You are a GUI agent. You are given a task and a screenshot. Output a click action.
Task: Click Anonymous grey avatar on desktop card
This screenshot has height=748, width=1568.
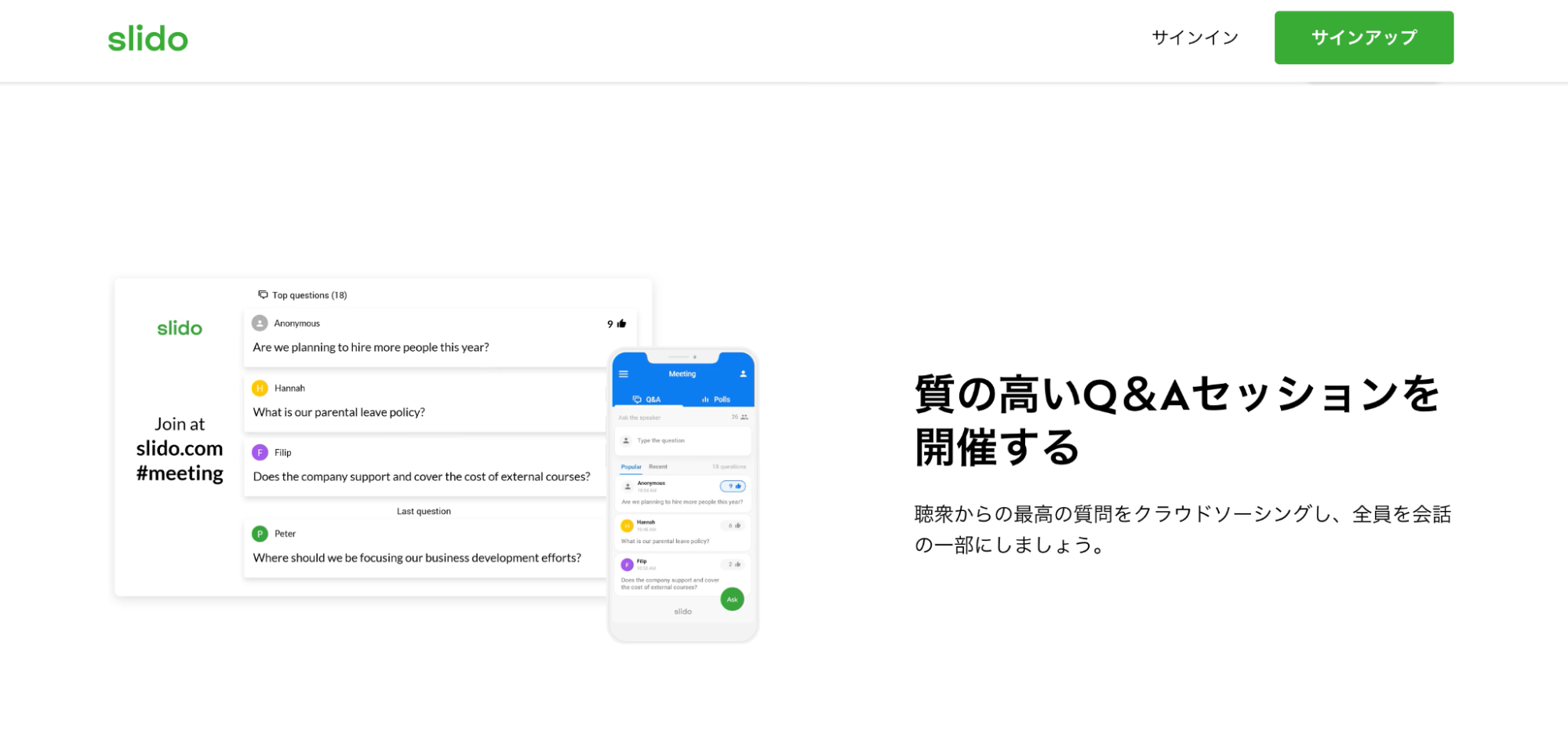pos(260,323)
